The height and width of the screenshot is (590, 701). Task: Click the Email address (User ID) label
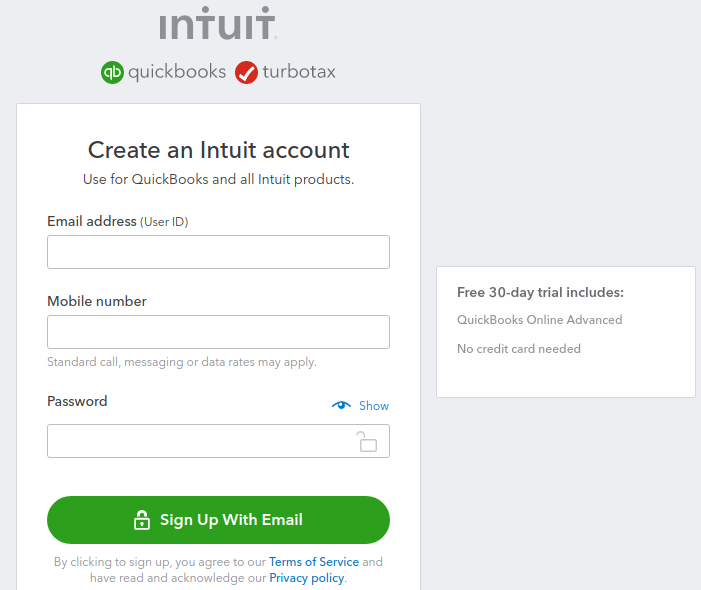click(x=118, y=221)
